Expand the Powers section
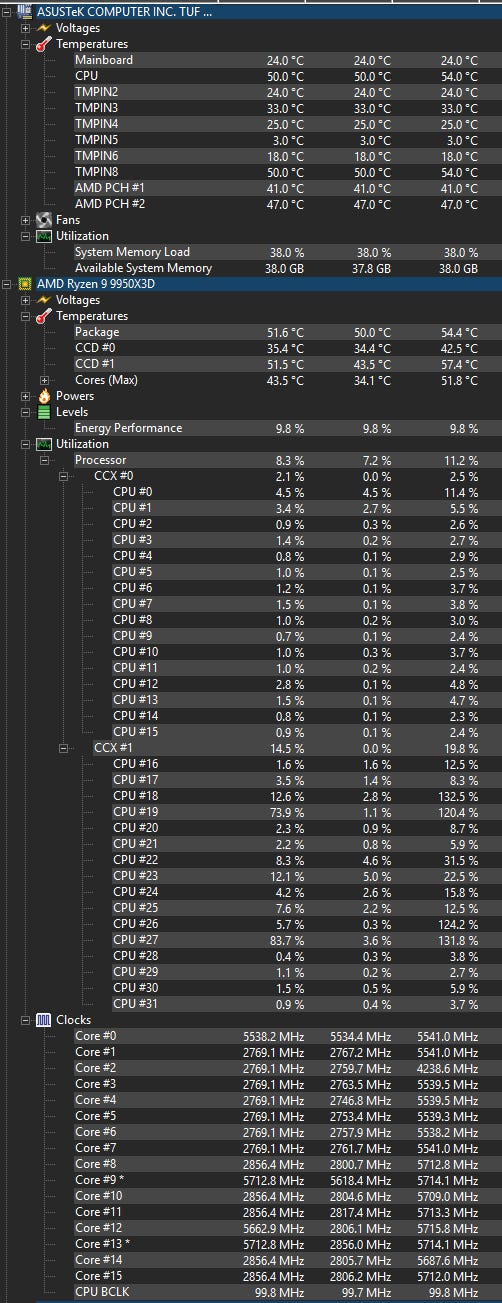502x1303 pixels. pyautogui.click(x=25, y=396)
